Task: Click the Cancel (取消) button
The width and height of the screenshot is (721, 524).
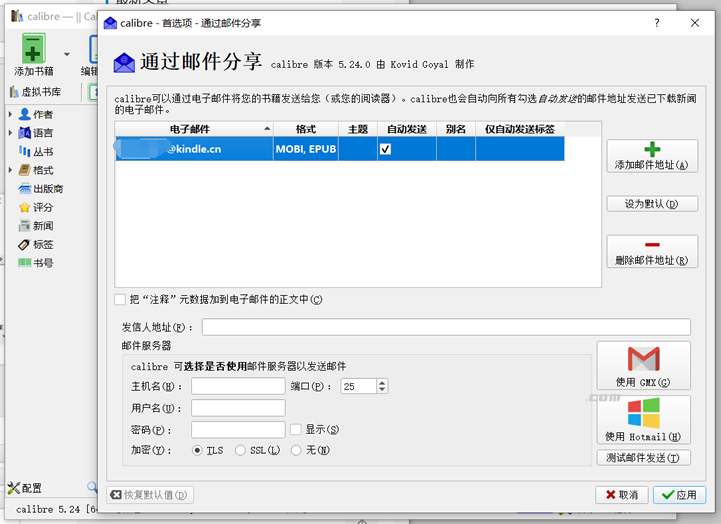Action: click(622, 495)
